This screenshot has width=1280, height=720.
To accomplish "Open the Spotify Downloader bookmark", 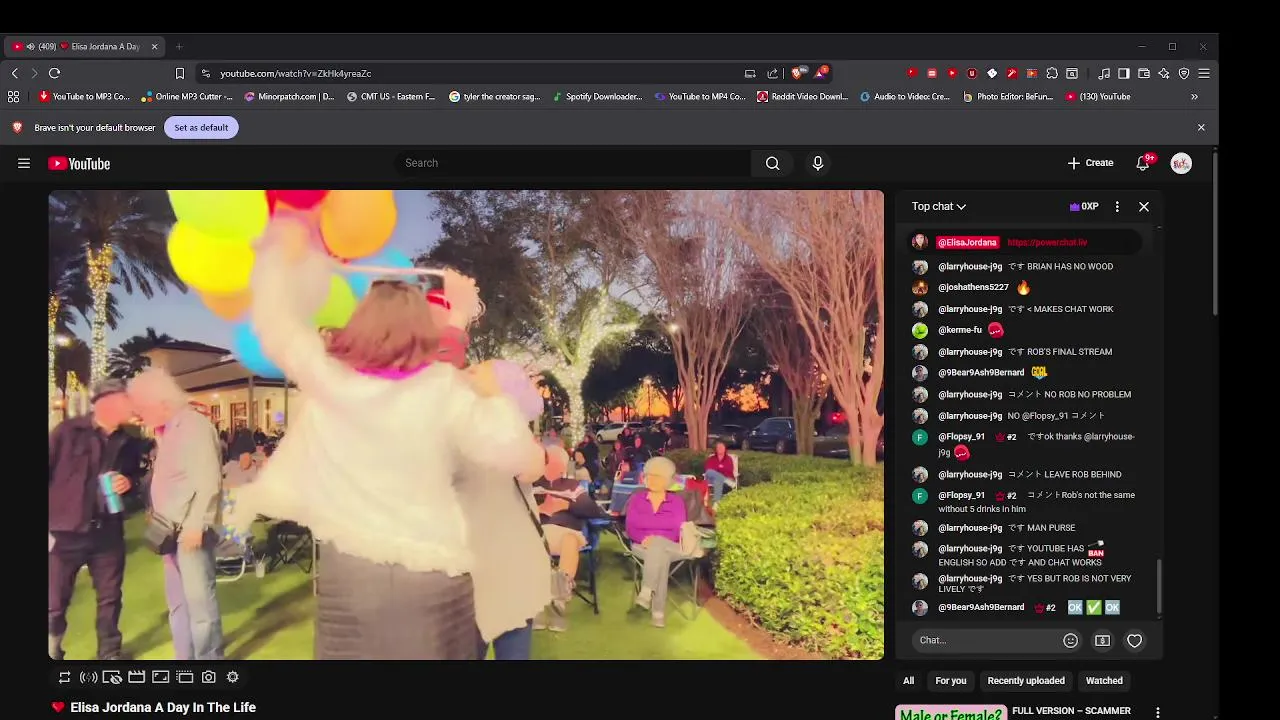I will click(x=597, y=97).
